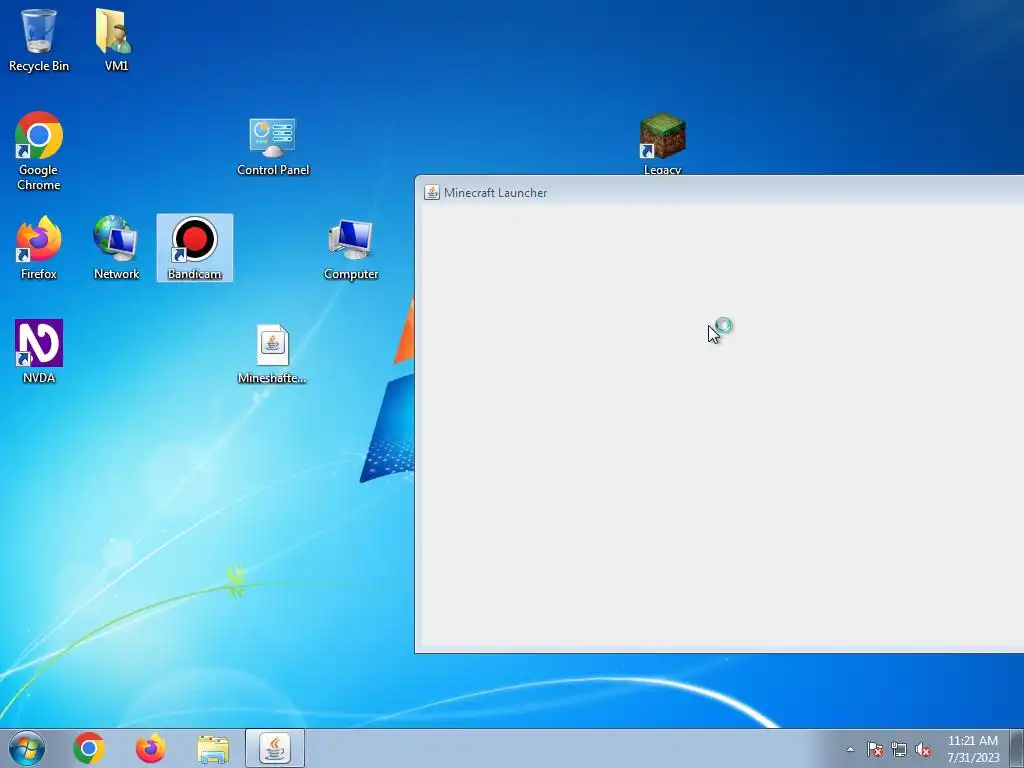Select the NVDA desktop shortcut
Screen dimensions: 1024x768
(x=39, y=352)
